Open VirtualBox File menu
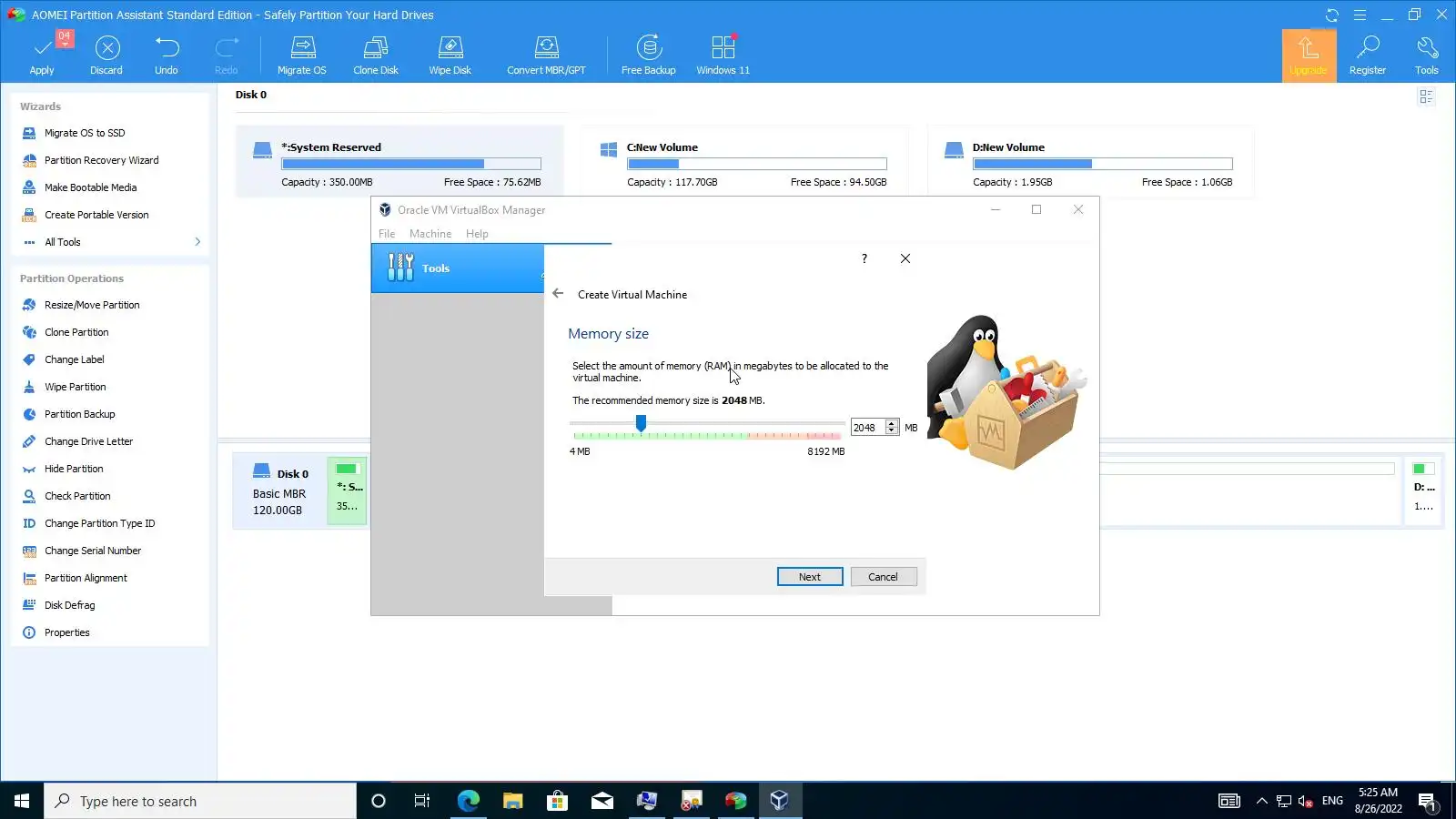Screen dimensions: 1456x819 pyautogui.click(x=387, y=234)
